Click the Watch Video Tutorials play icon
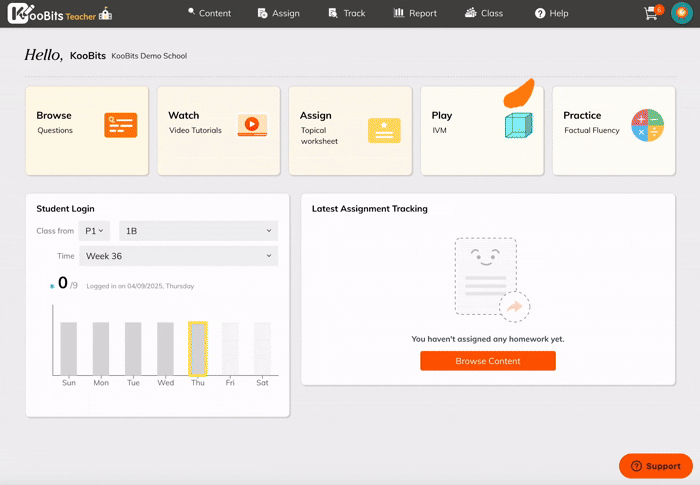This screenshot has width=700, height=485. coord(252,125)
